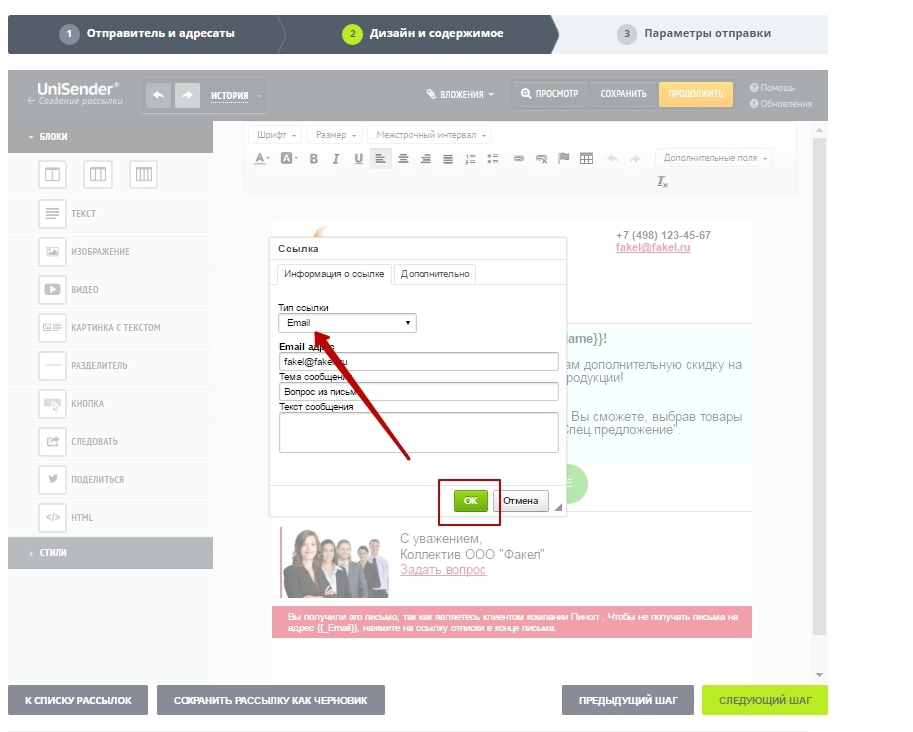Switch to the Дополнительно tab
913x732 pixels.
coord(434,274)
